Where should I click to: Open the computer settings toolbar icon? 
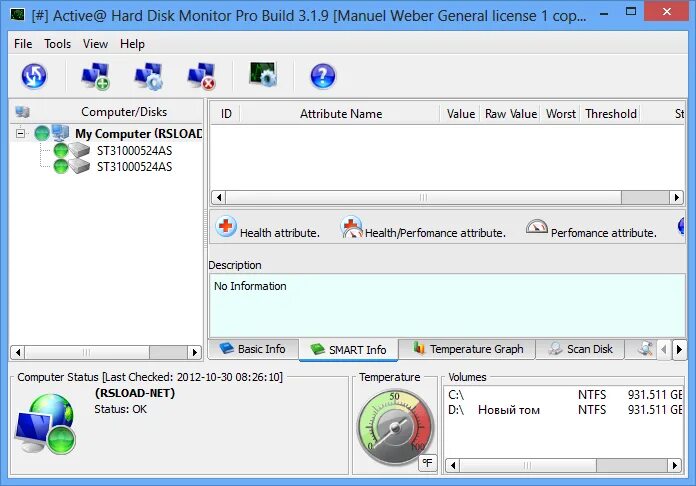[149, 76]
